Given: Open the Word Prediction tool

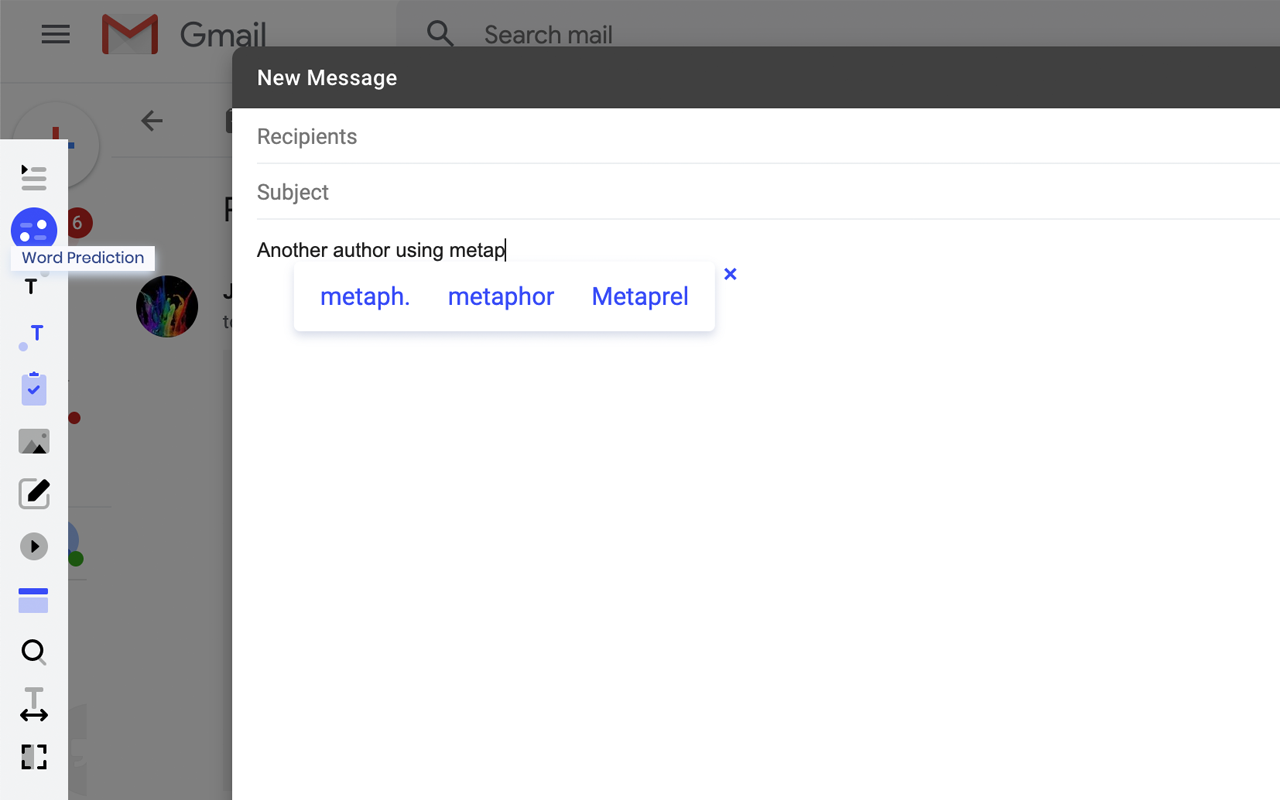Looking at the screenshot, I should coord(34,228).
